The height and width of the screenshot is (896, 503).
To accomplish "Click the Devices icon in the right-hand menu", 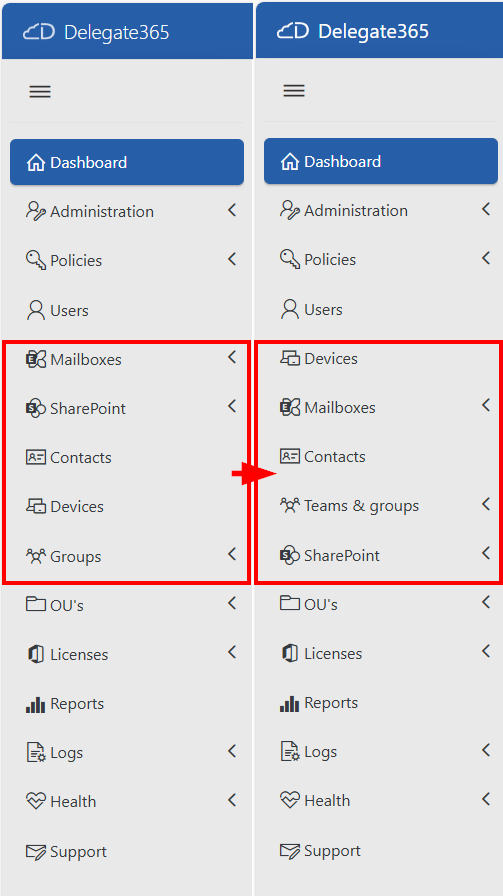I will pyautogui.click(x=290, y=359).
